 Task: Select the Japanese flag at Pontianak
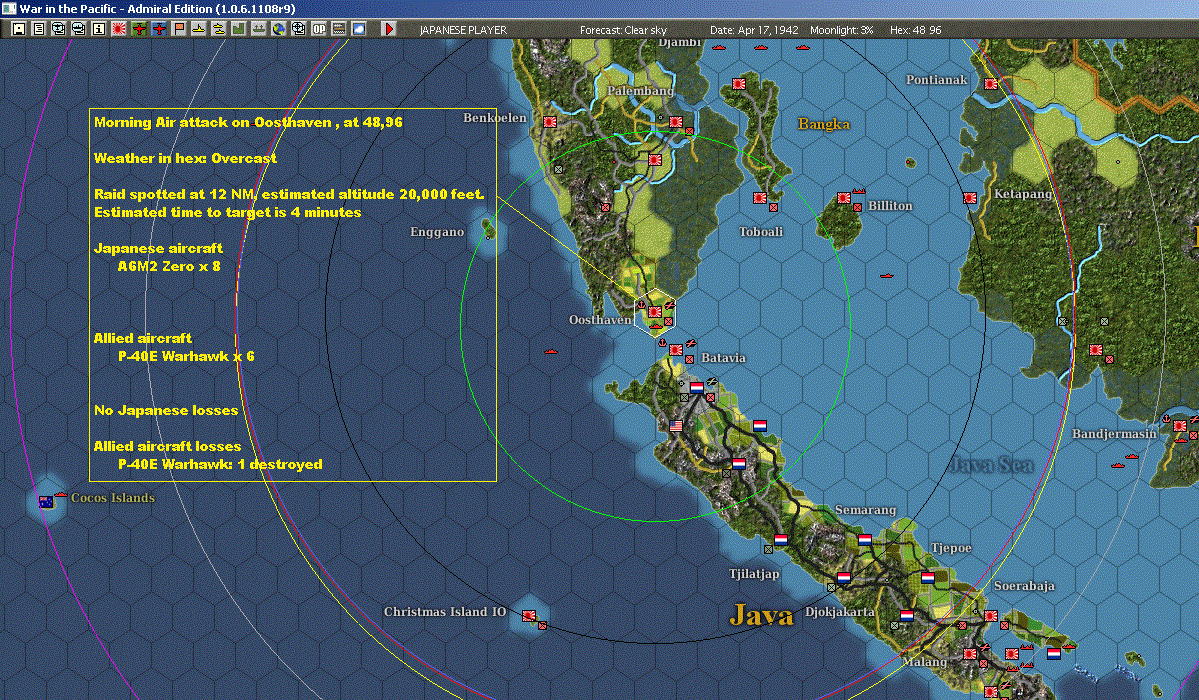click(991, 84)
